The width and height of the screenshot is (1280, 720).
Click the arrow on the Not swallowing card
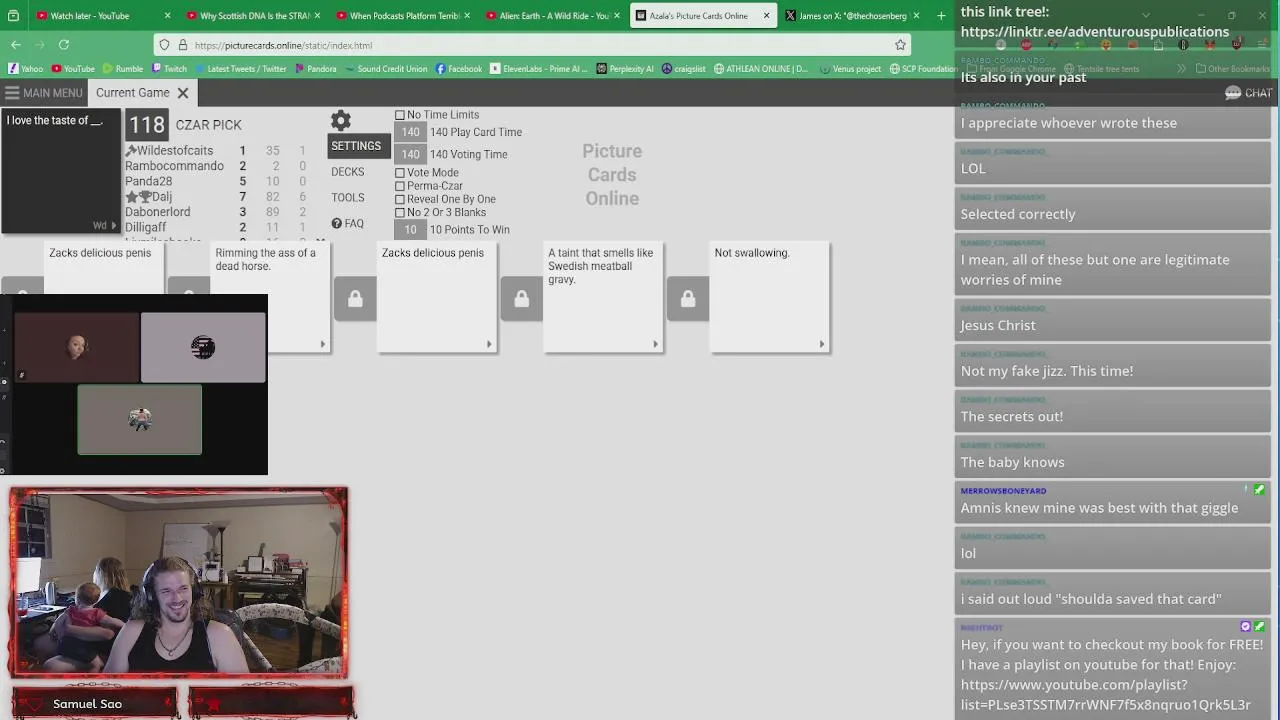822,344
